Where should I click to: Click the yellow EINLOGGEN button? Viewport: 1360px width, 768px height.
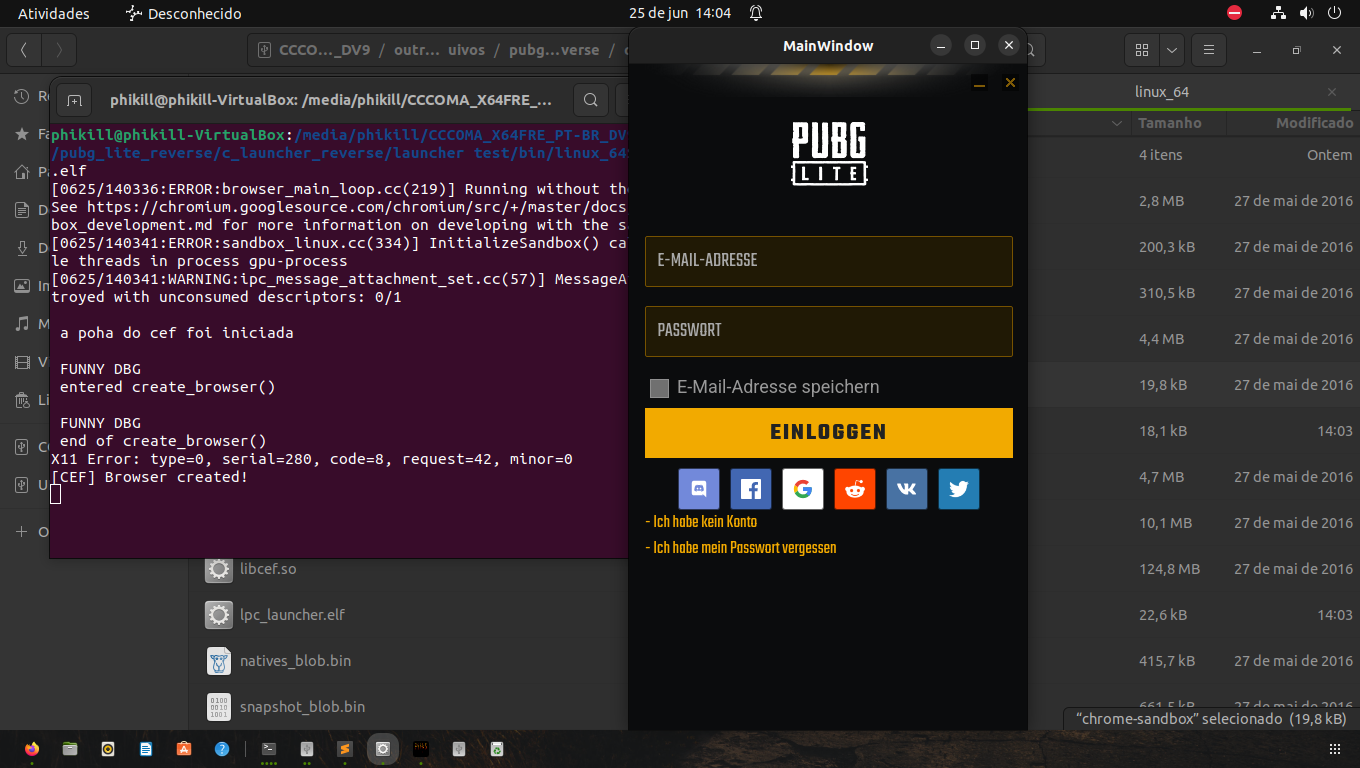click(829, 433)
